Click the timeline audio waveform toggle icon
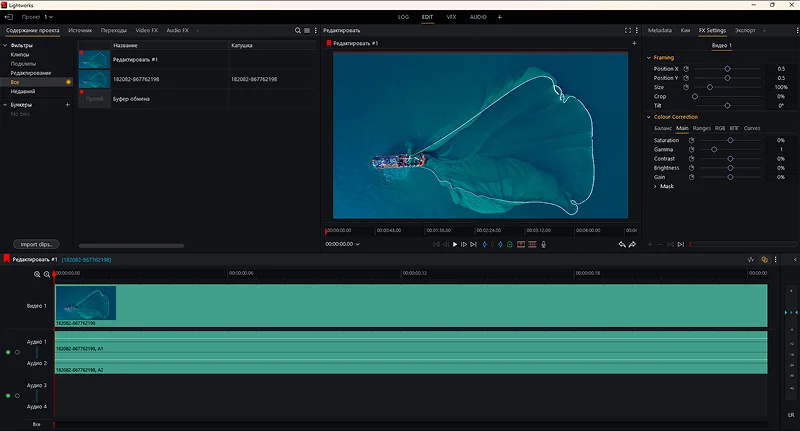Screen dimensions: 800x431 point(751,260)
